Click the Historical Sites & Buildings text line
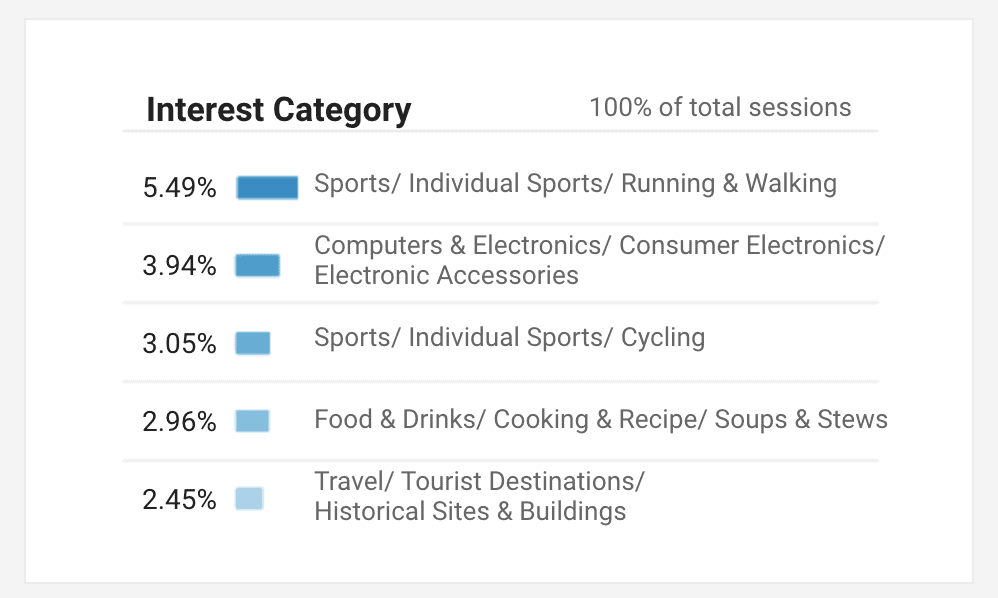 470,512
